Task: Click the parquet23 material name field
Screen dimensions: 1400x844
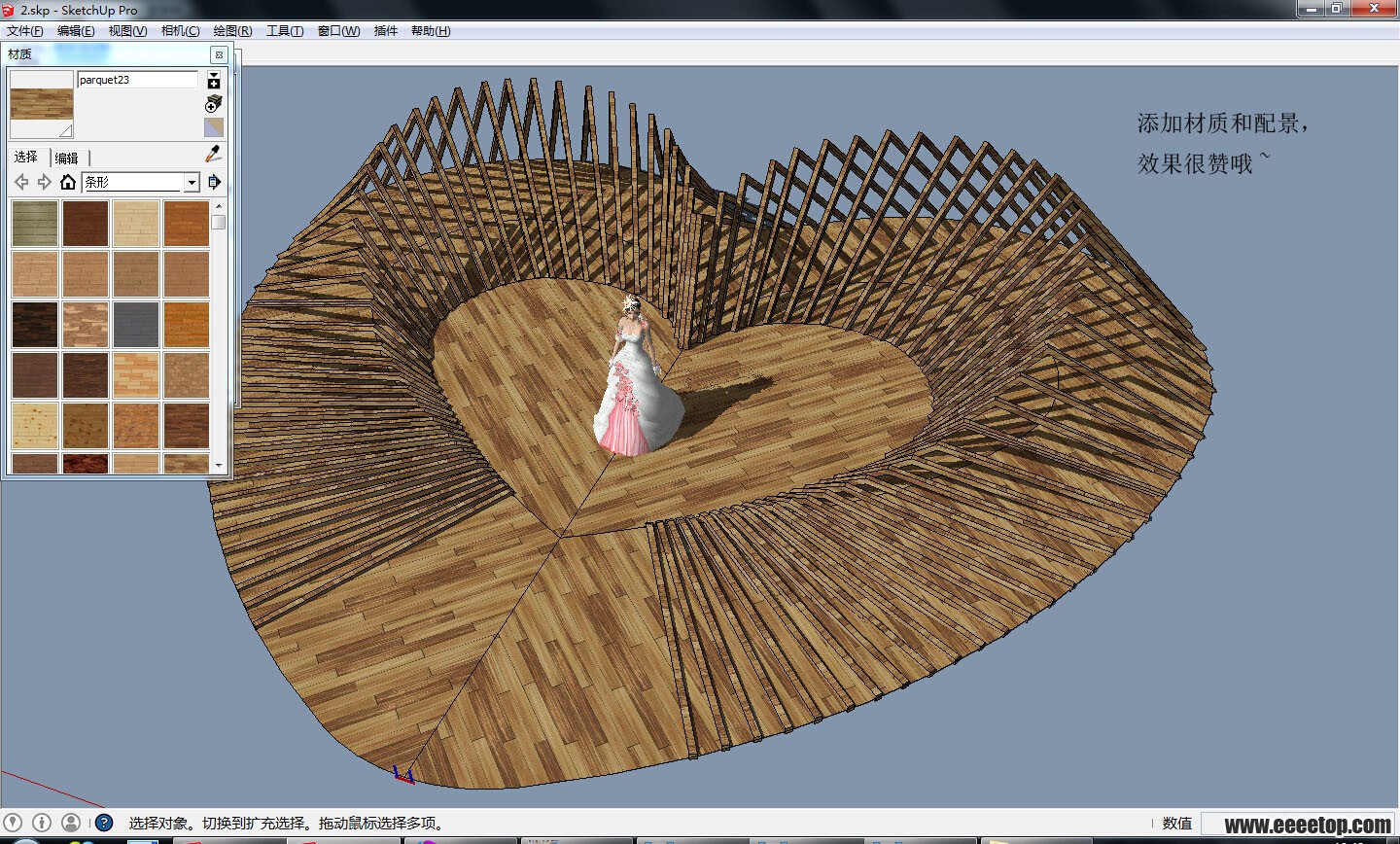Action: coord(138,80)
